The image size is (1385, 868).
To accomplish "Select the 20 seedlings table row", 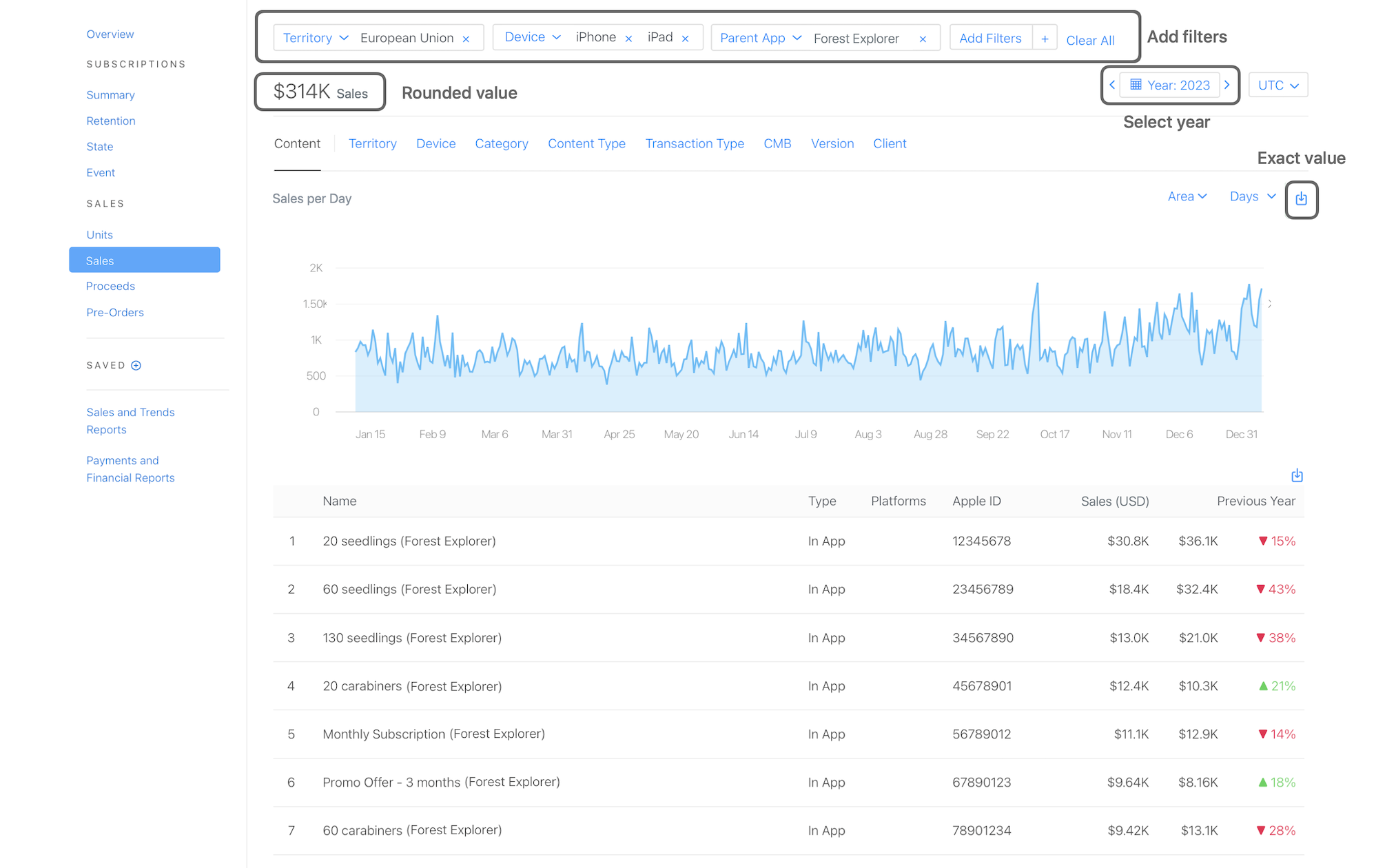I will coord(409,541).
